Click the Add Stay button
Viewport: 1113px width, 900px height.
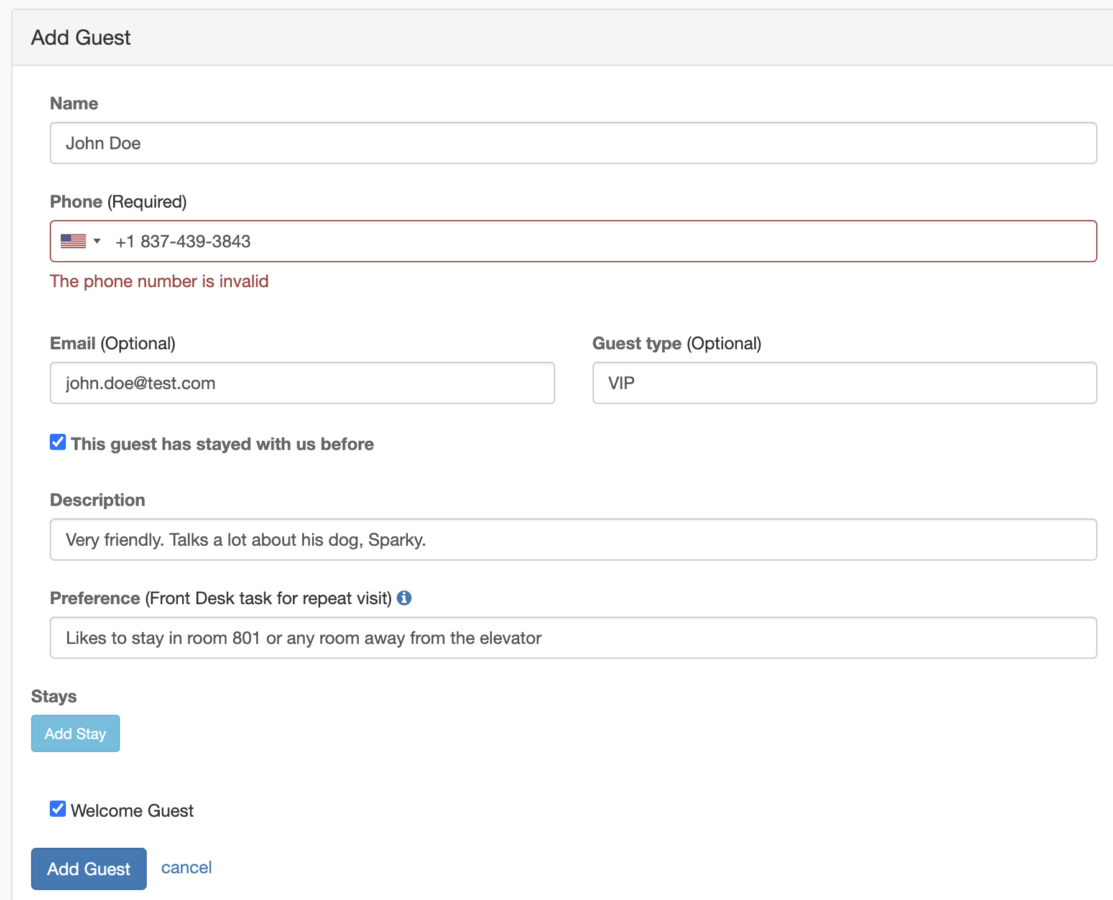(75, 733)
